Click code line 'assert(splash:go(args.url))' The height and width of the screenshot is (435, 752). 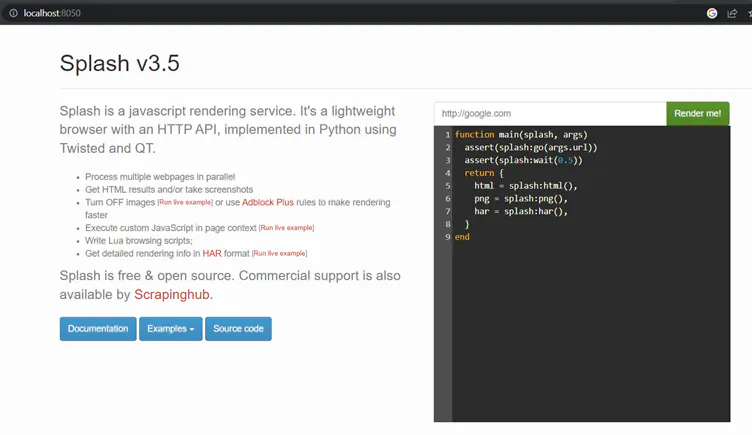pos(530,147)
